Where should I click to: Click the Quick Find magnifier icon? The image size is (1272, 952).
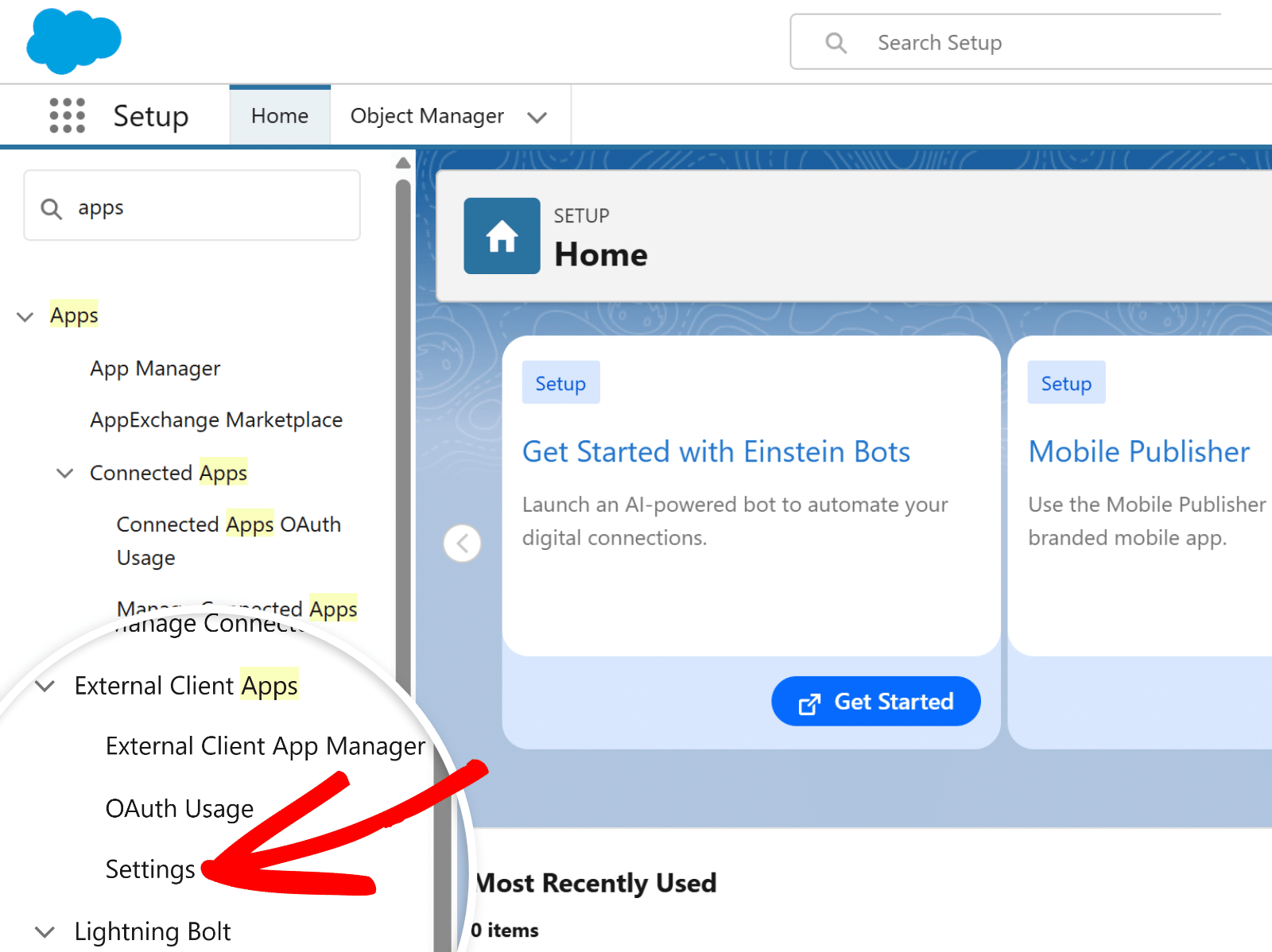click(51, 208)
